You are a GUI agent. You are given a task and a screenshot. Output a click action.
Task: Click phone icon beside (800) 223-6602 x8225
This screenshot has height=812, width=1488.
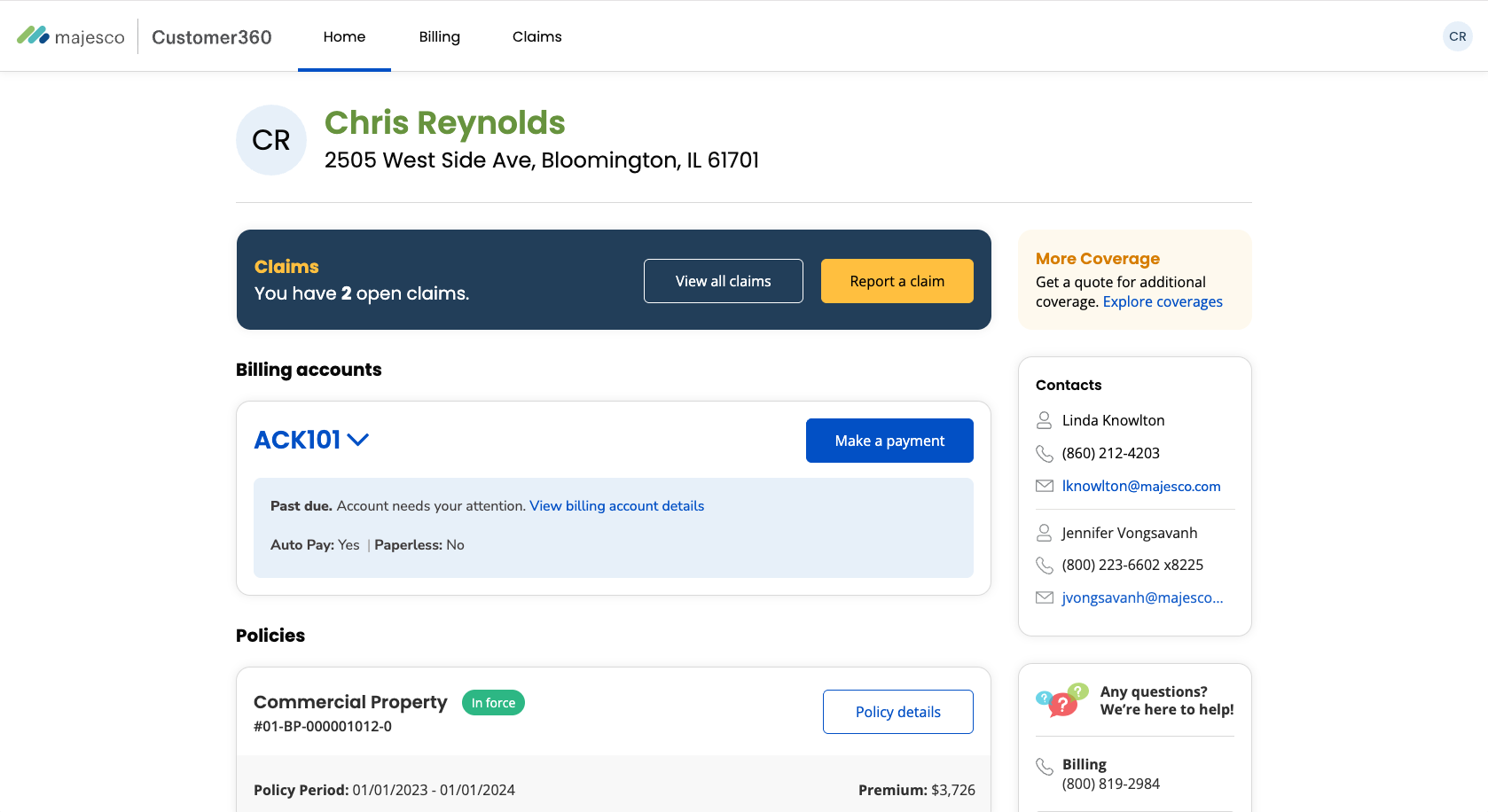(x=1045, y=565)
